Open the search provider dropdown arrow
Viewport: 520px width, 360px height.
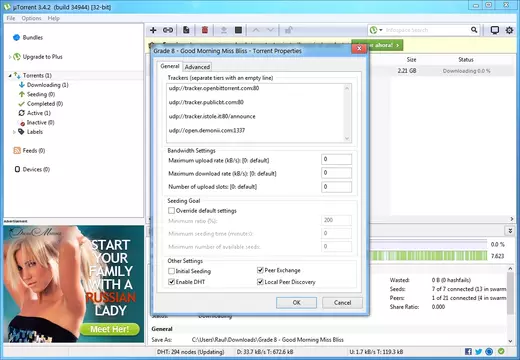point(381,30)
